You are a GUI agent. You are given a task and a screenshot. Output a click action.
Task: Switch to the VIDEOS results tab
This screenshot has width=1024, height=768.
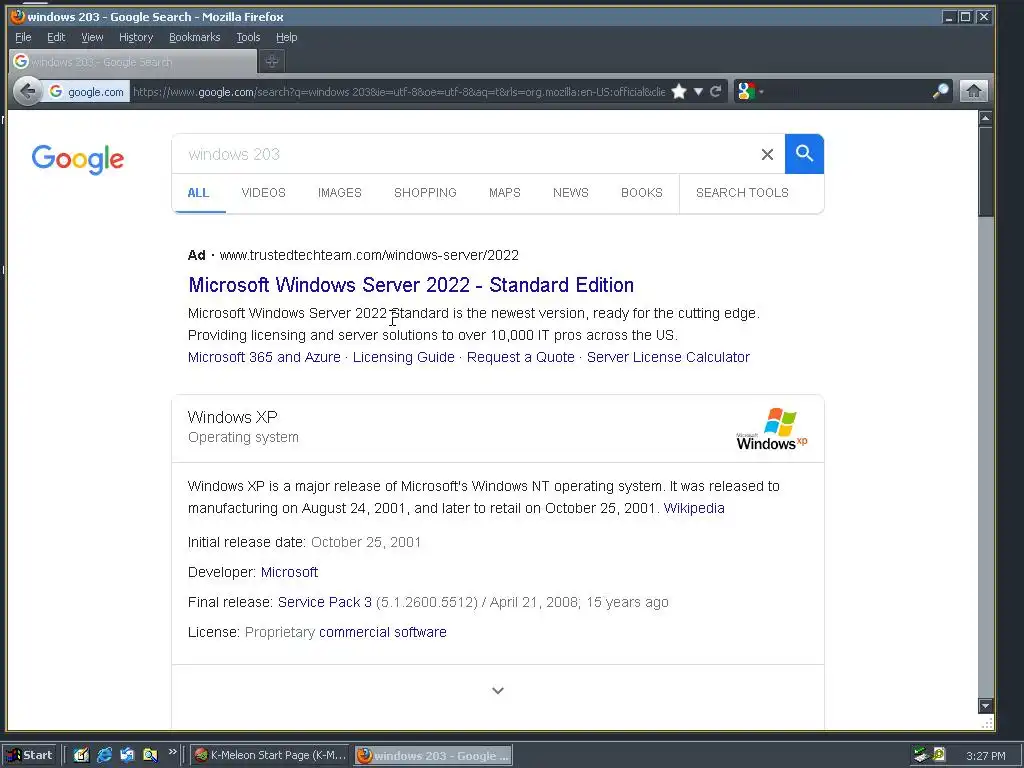[x=264, y=193]
